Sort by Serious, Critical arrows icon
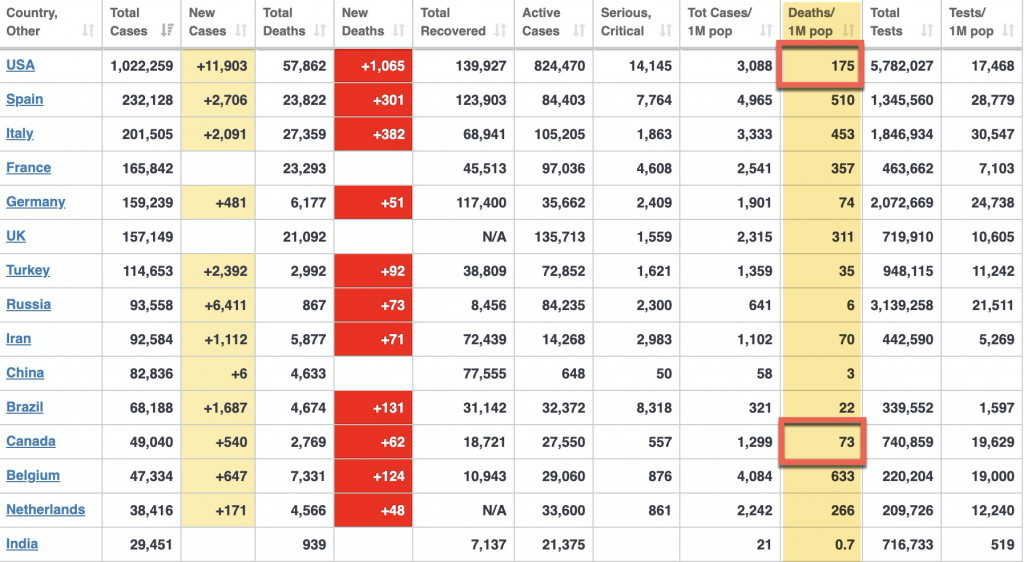Image resolution: width=1024 pixels, height=562 pixels. click(x=664, y=31)
